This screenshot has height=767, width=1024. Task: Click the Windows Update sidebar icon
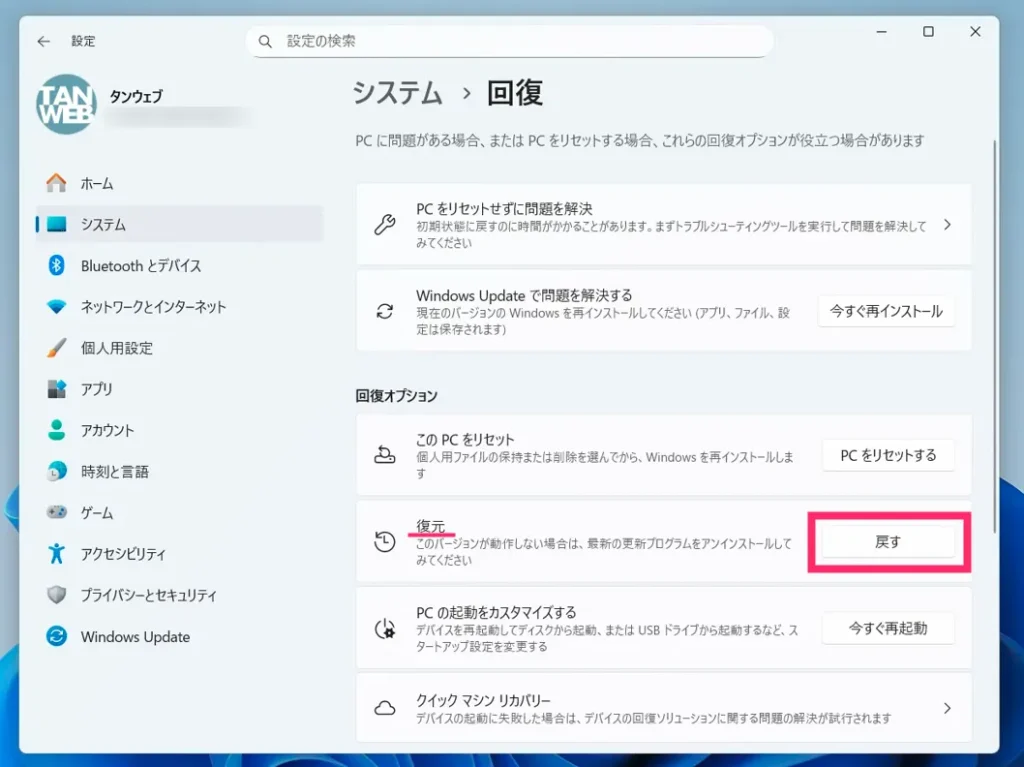57,637
